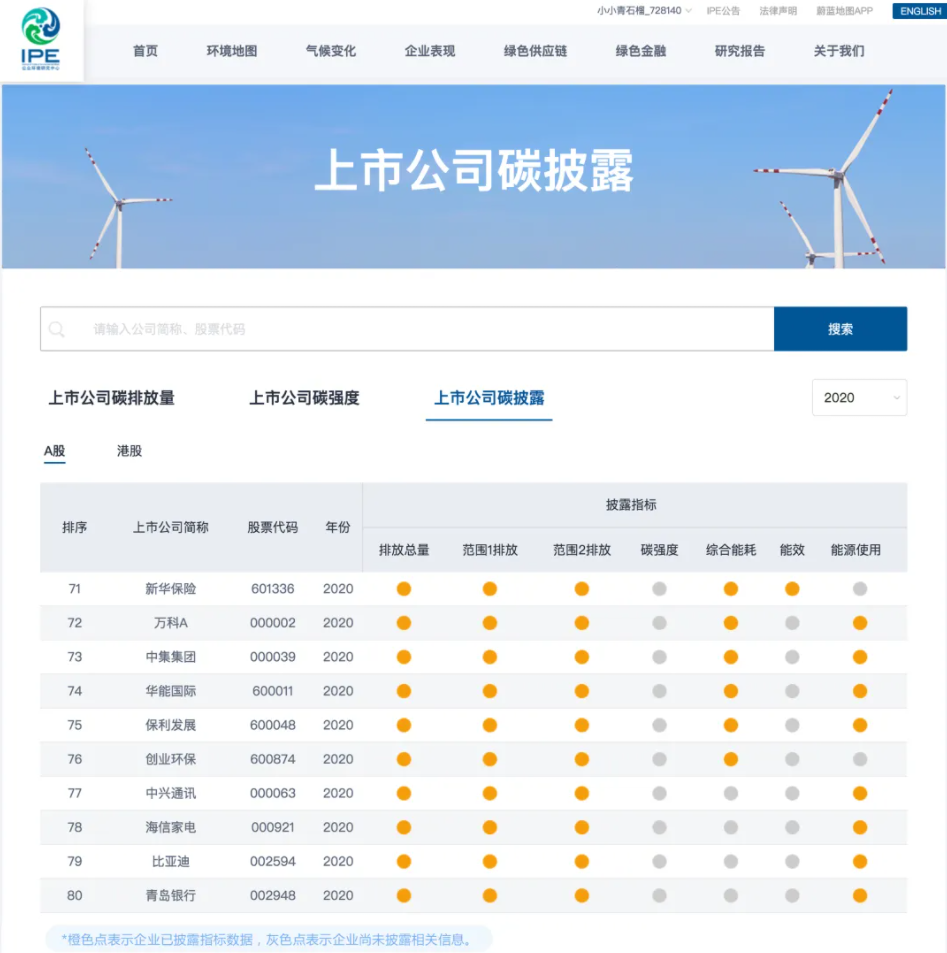This screenshot has height=953, width=947.
Task: Click stock code 000002
Action: [273, 623]
